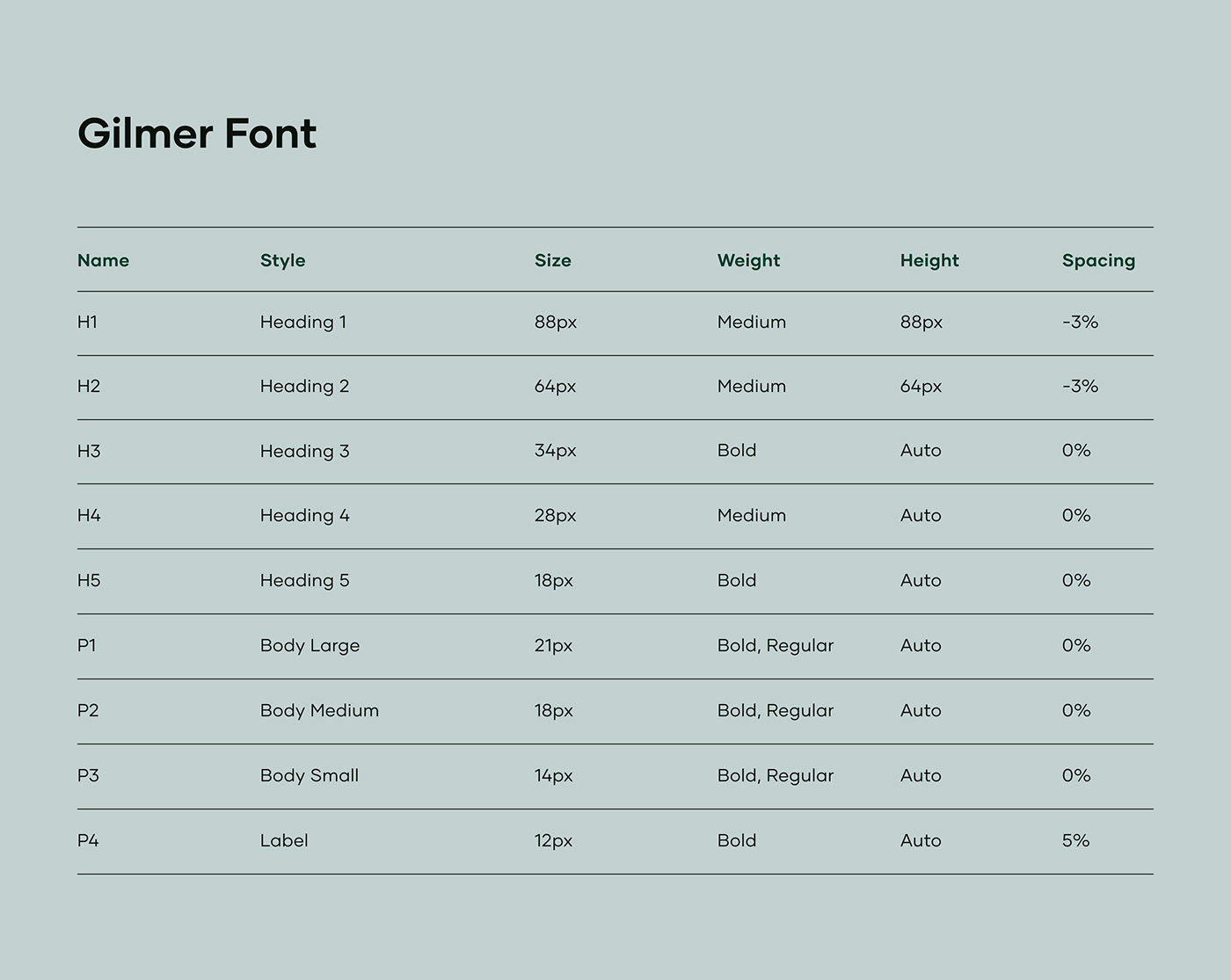Click the 'Size' column header

[x=553, y=260]
